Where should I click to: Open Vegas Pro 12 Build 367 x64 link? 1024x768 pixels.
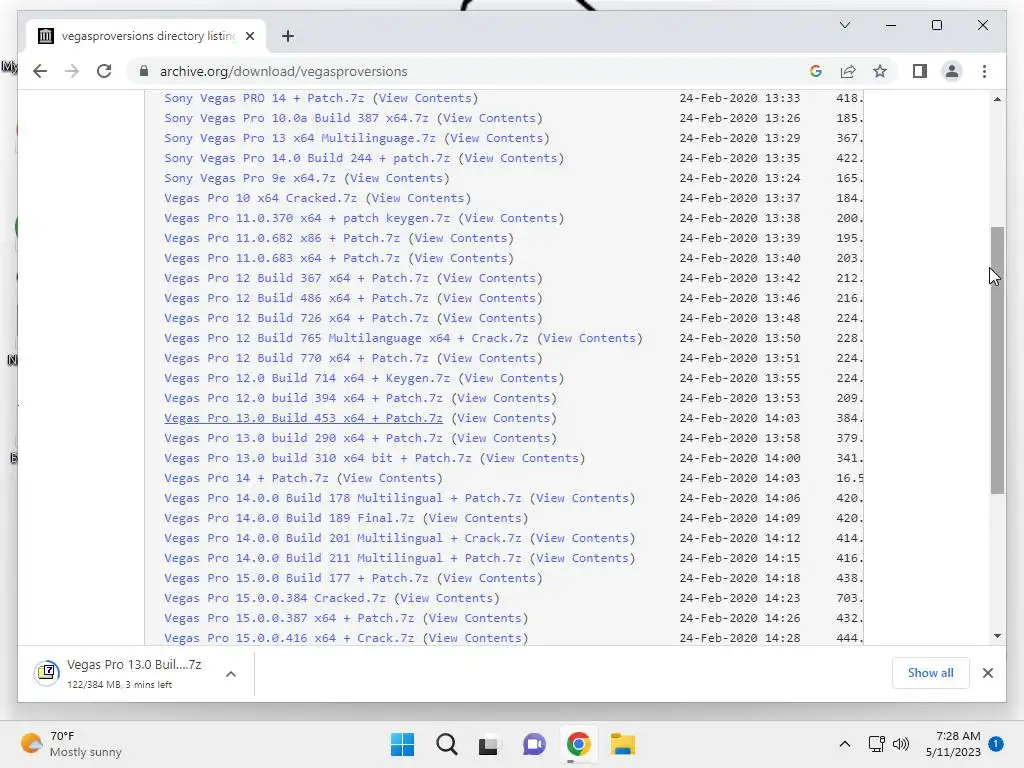(x=296, y=278)
